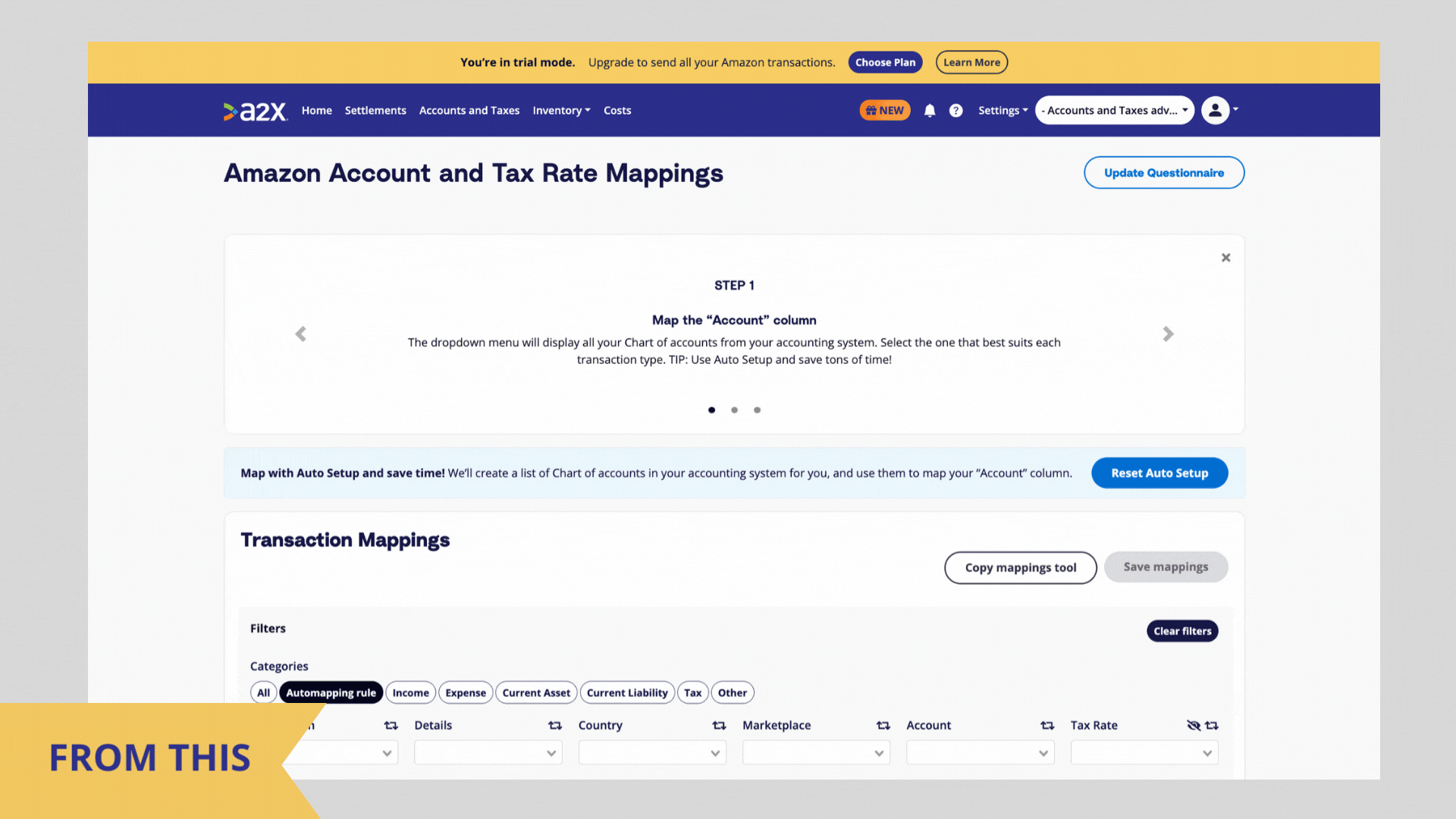Click the sort icon beside Tax Rate
This screenshot has width=1456, height=819.
coord(1212,726)
